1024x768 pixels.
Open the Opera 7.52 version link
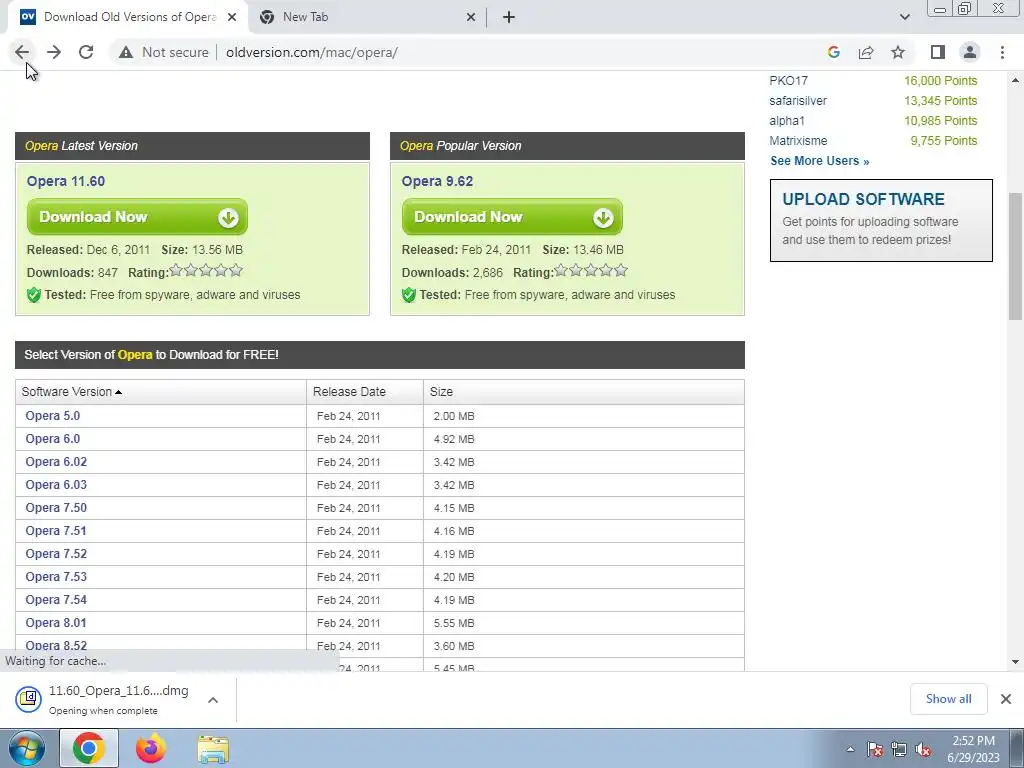click(56, 554)
